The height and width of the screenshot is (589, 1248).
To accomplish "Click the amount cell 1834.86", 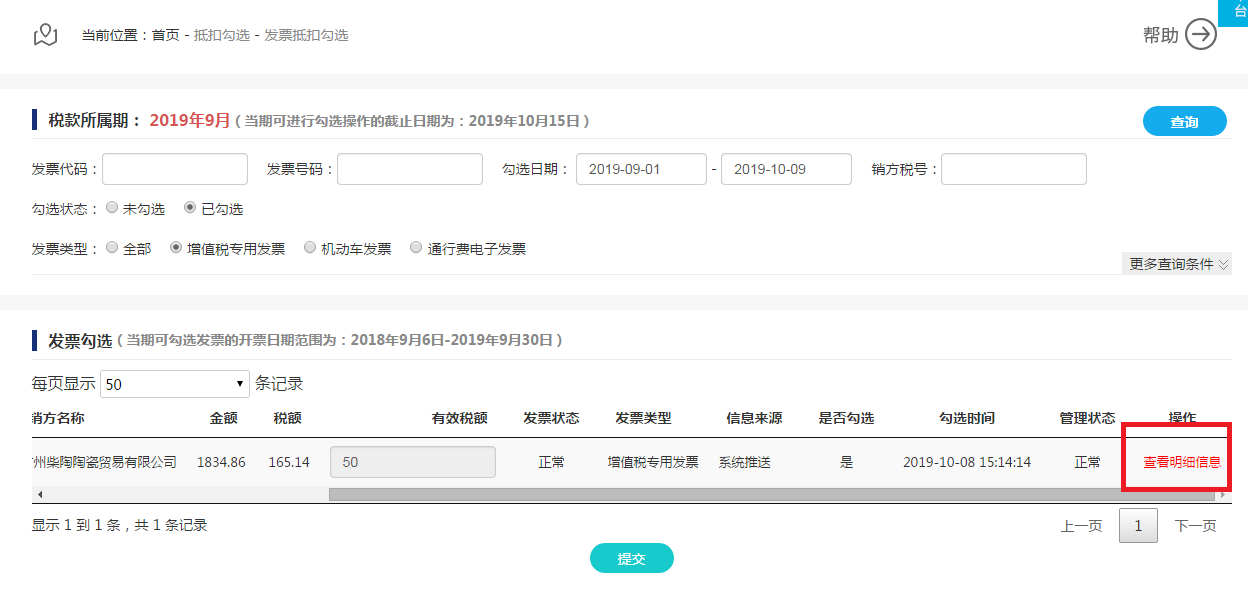I will pyautogui.click(x=220, y=462).
